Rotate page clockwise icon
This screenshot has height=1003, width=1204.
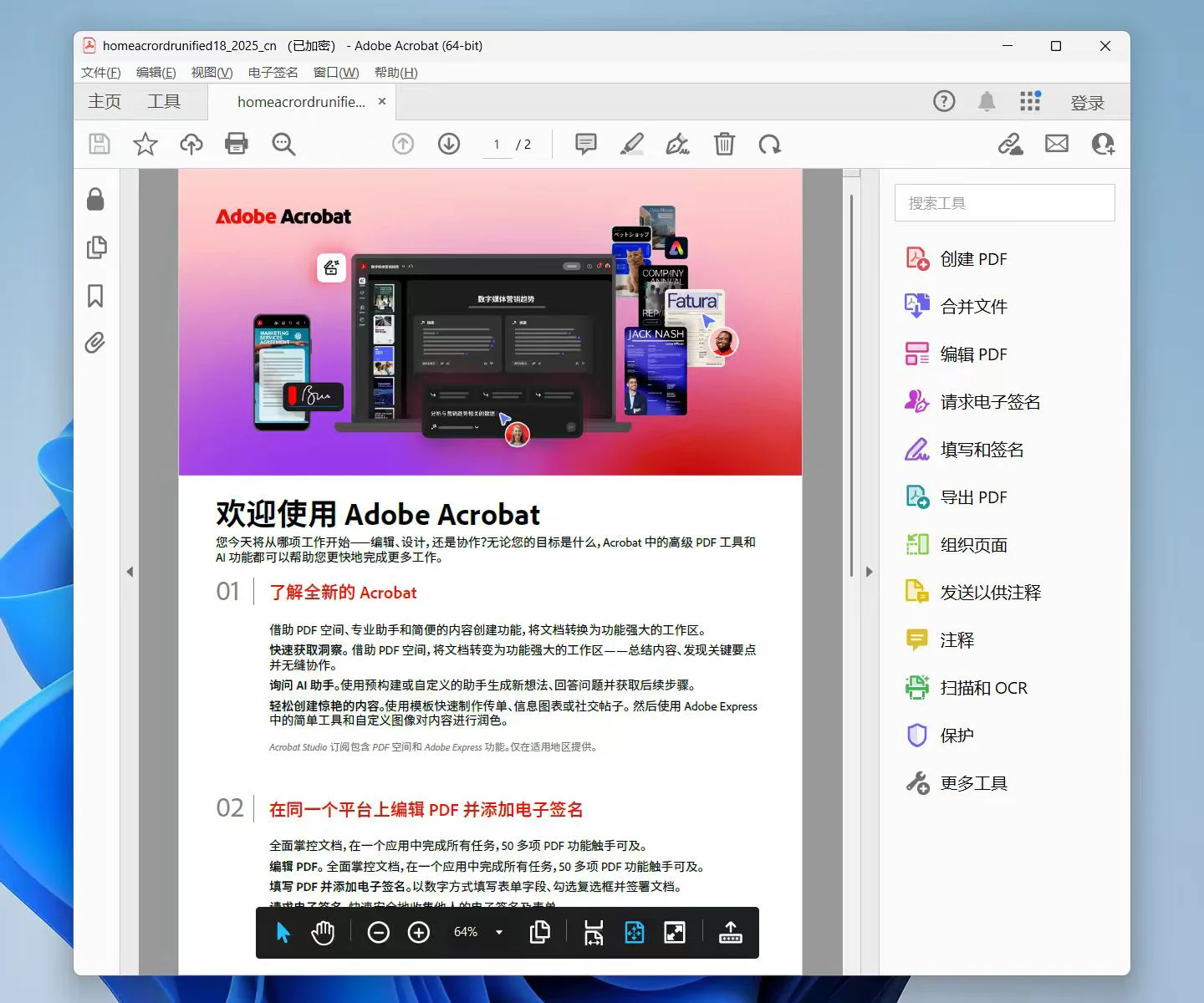tap(770, 144)
